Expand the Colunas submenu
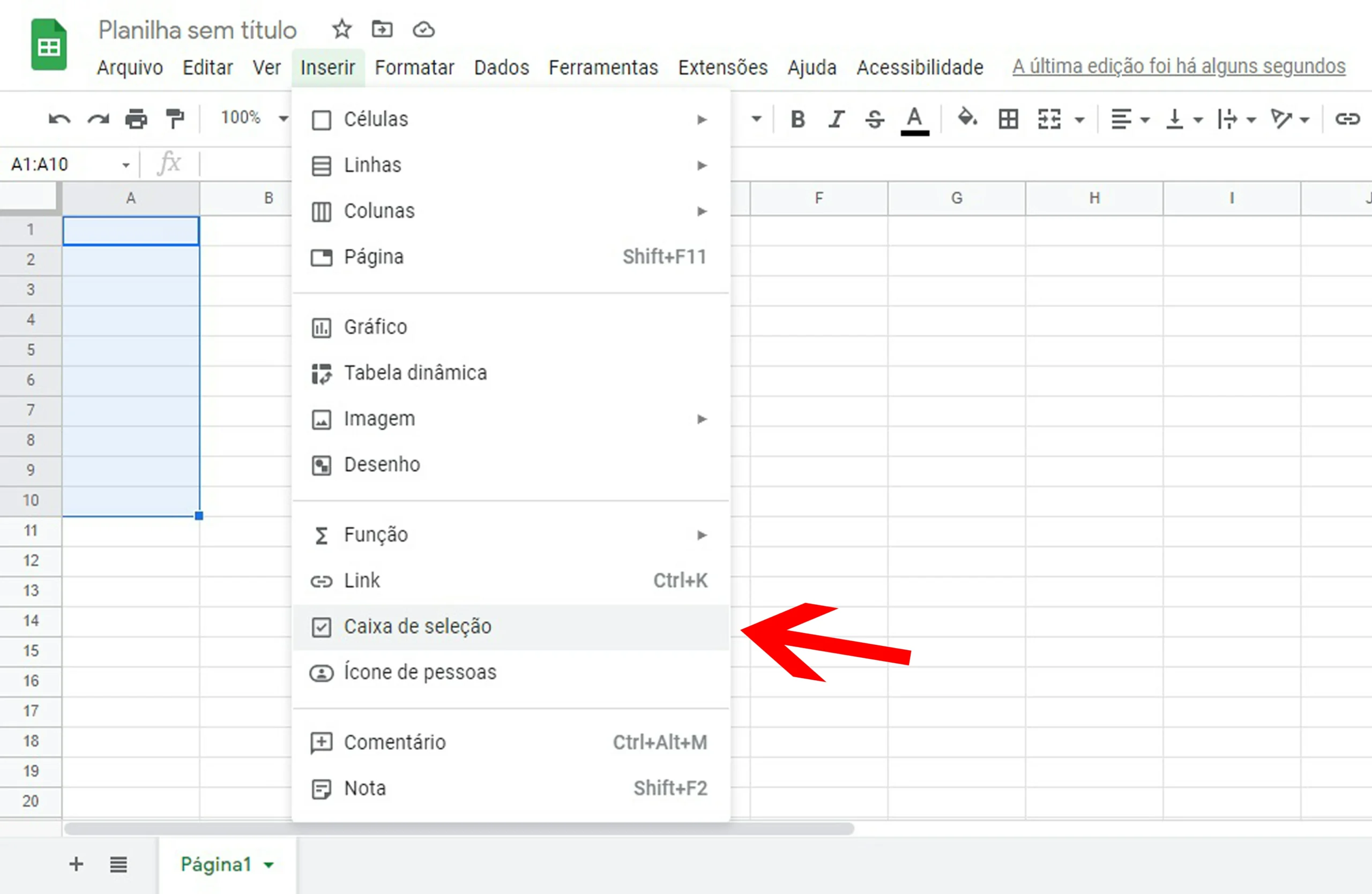The width and height of the screenshot is (1372, 894). click(x=511, y=212)
